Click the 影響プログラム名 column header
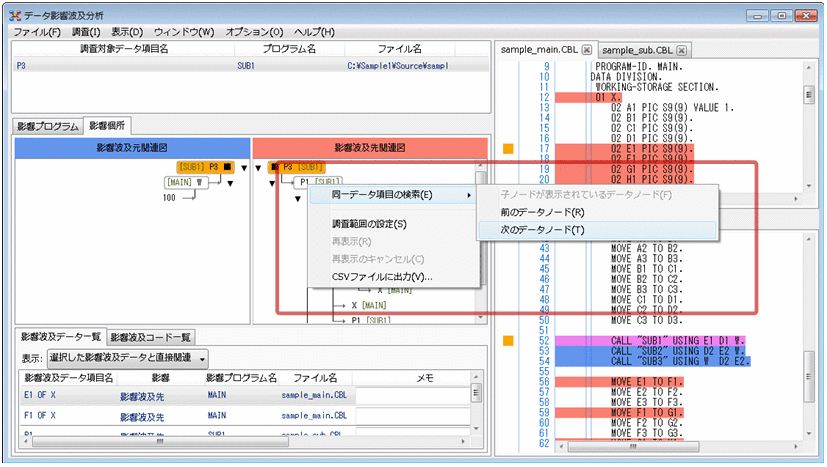This screenshot has height=467, width=827. pos(241,378)
